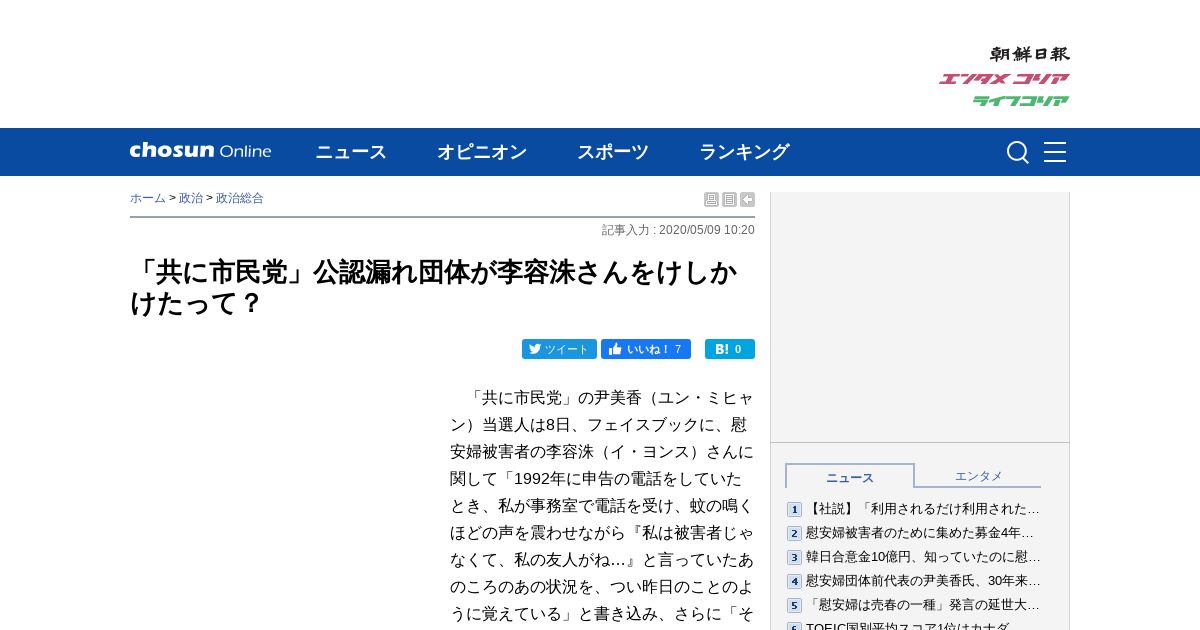1200x630 pixels.
Task: Click the chosun Online logo
Action: coord(200,151)
